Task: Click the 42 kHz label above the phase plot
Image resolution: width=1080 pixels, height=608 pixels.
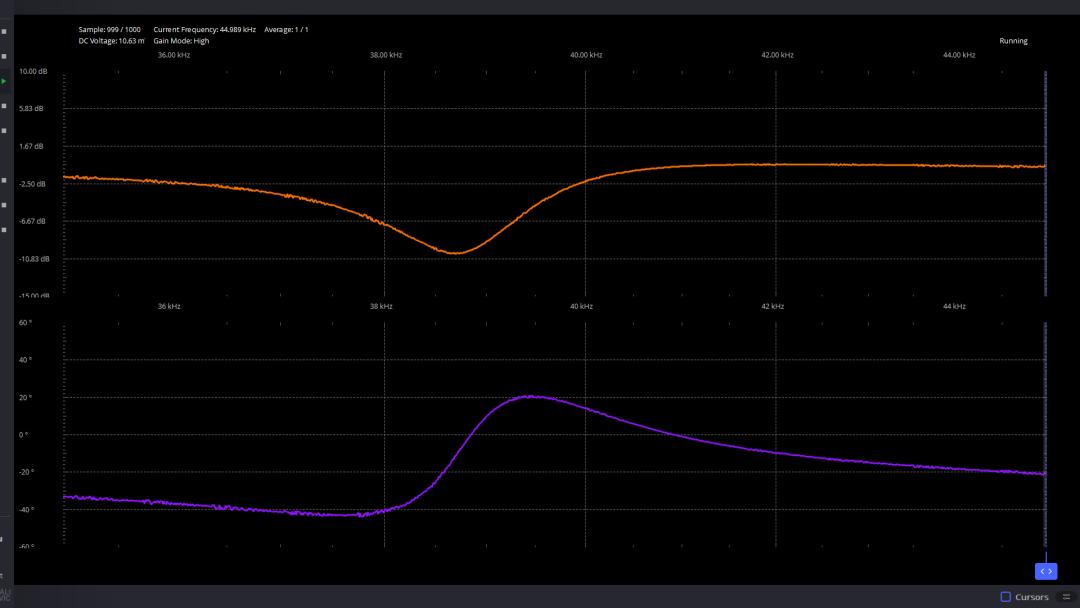Action: pos(772,306)
